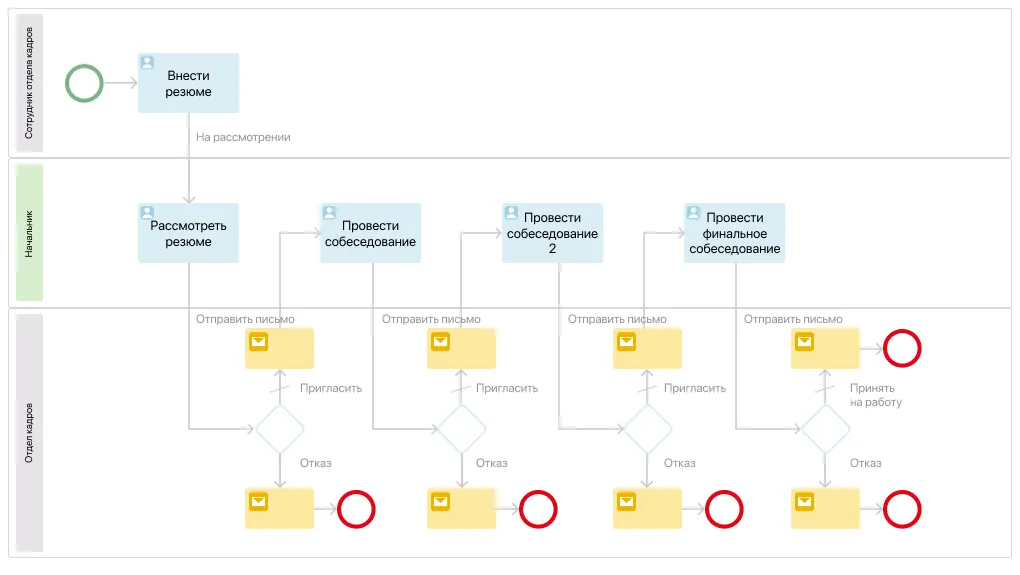This screenshot has width=1020, height=575.
Task: Click the "Принять на работу" flow label
Action: pos(875,395)
